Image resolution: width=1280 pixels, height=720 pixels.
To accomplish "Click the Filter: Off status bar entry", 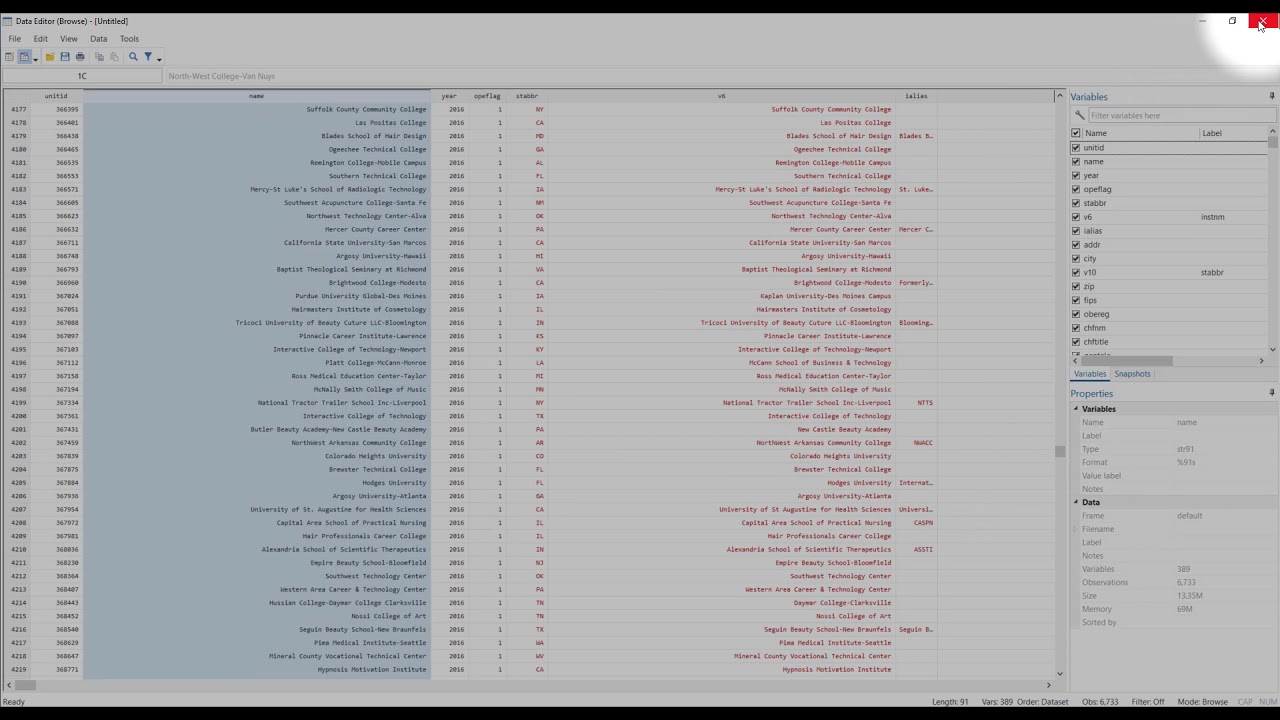I will pos(1148,702).
